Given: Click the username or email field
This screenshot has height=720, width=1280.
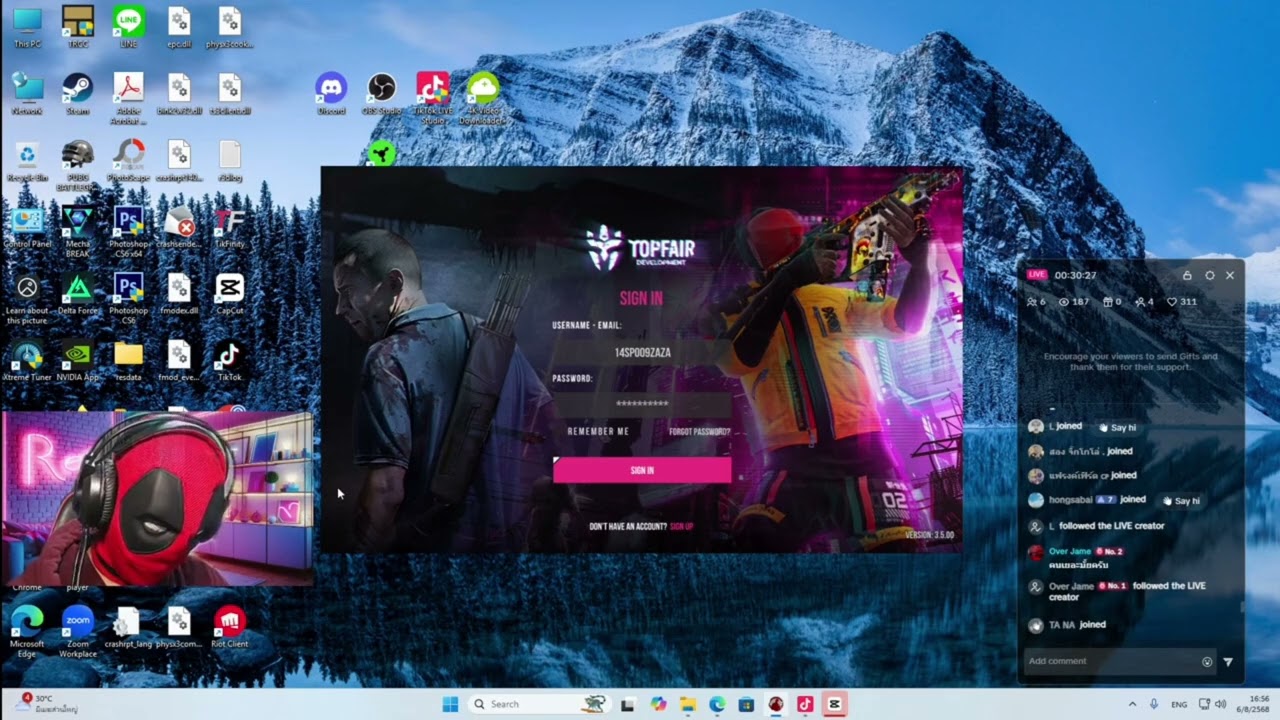Looking at the screenshot, I should (642, 352).
